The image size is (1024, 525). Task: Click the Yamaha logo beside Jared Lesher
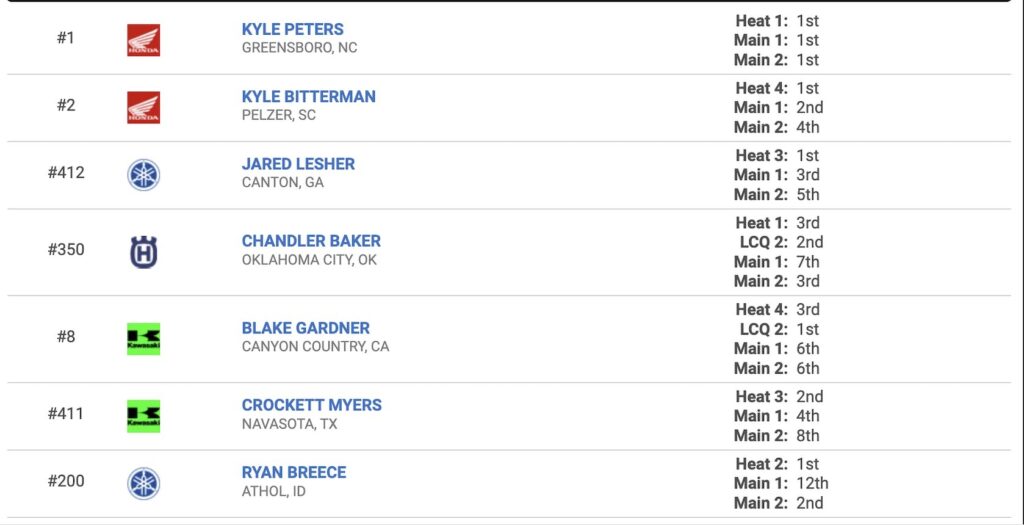click(144, 175)
